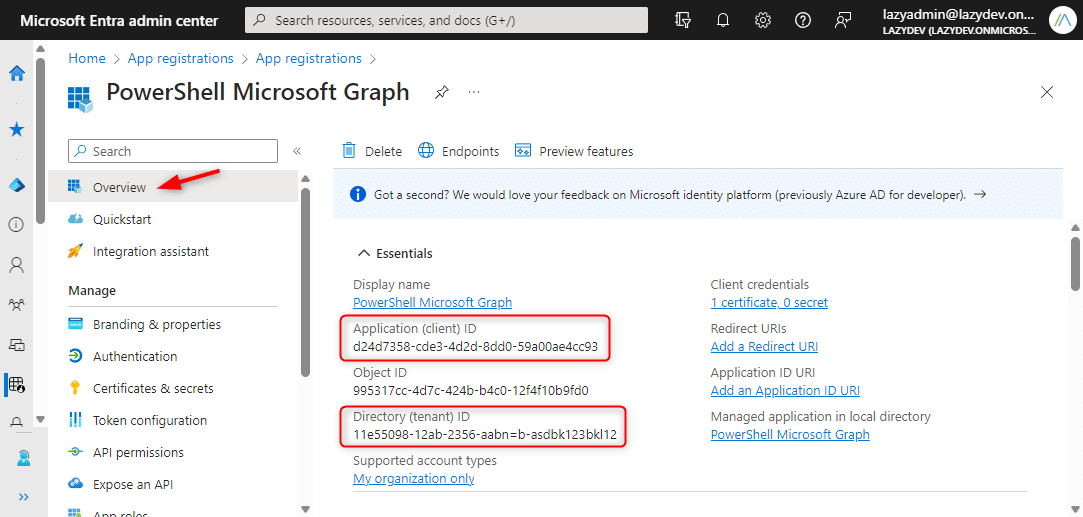Collapse the Essentials section

coord(361,253)
